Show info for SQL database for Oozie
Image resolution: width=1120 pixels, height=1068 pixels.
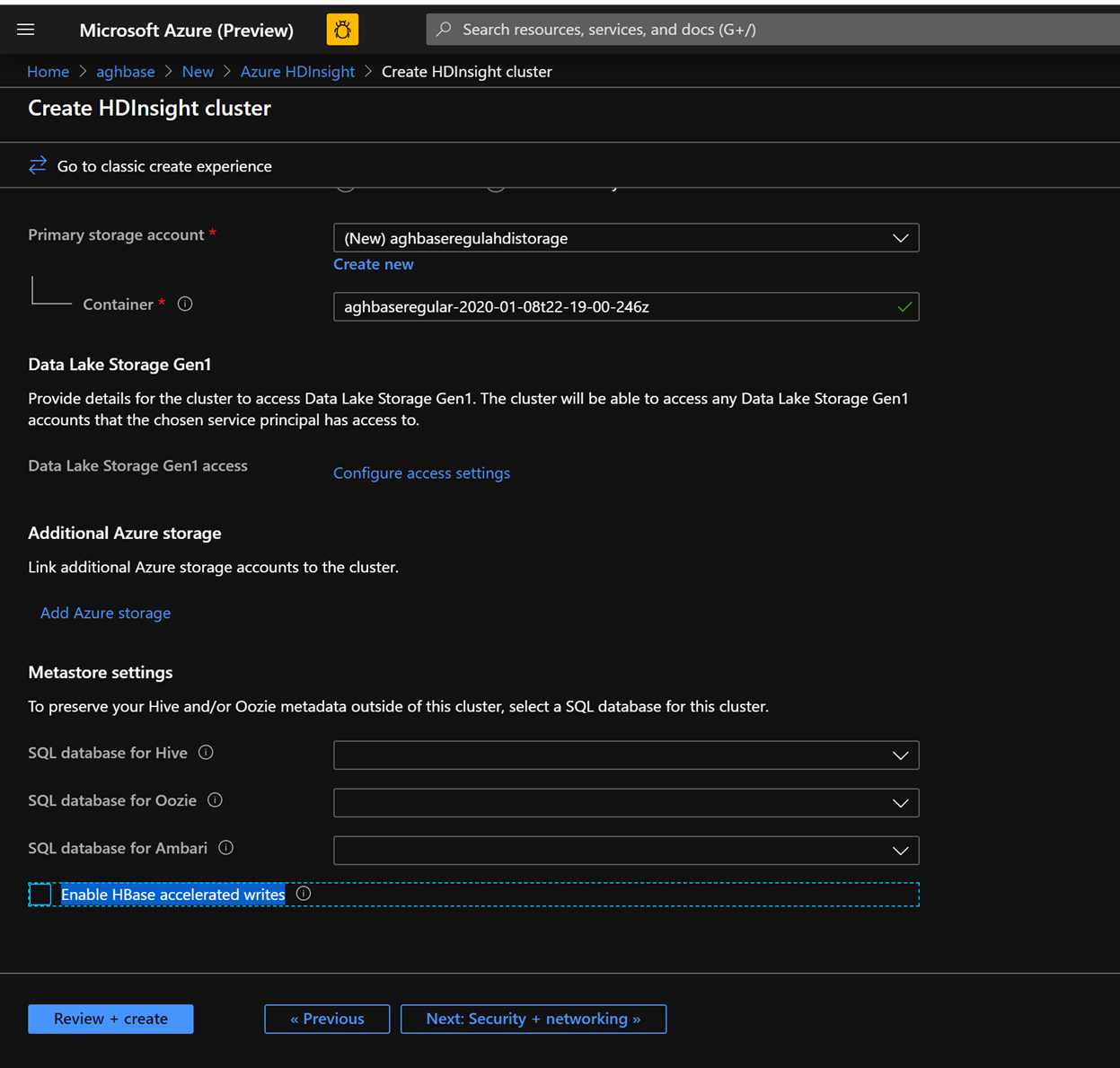coord(215,800)
